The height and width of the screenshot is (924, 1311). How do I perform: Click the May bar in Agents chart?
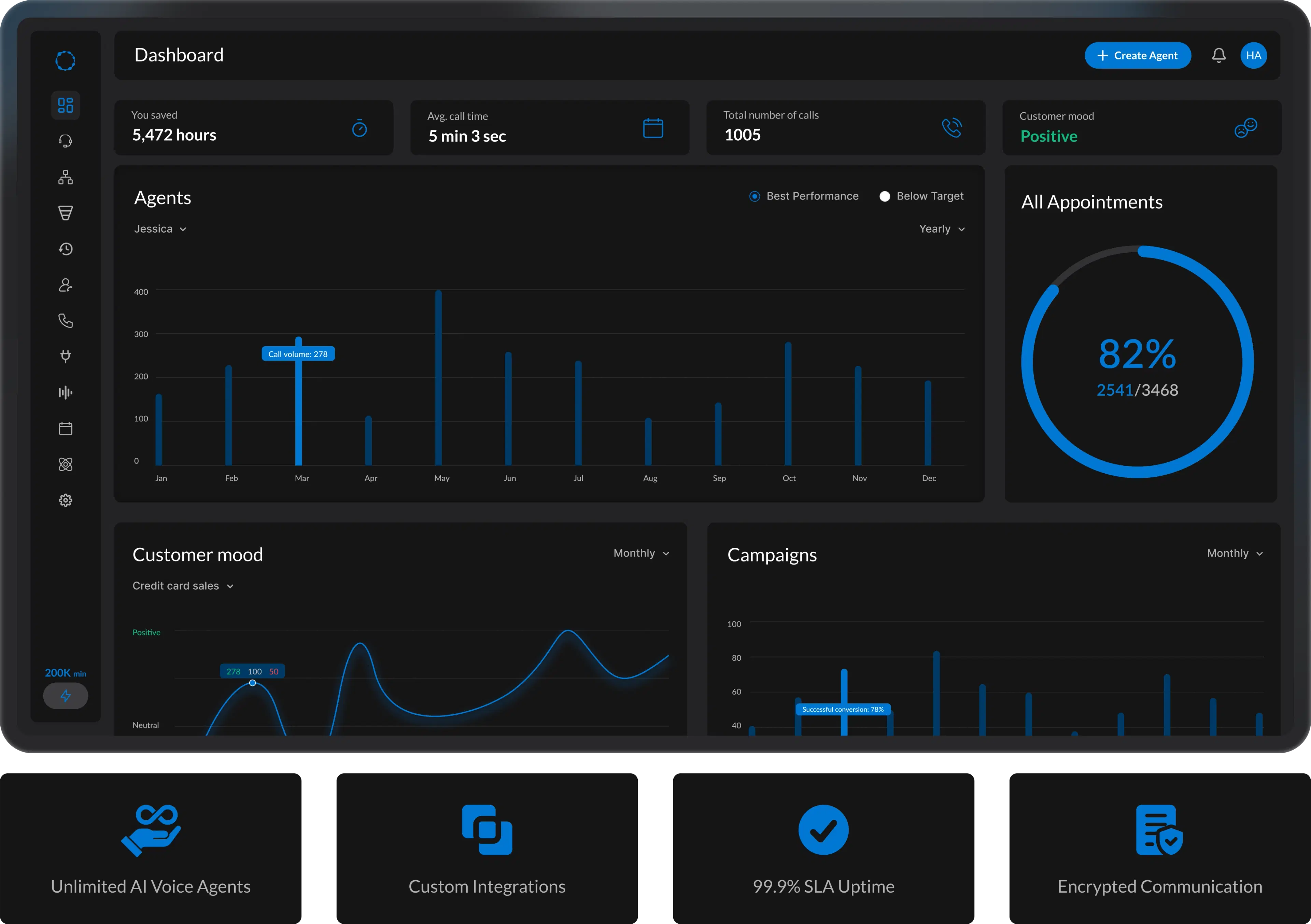tap(438, 377)
